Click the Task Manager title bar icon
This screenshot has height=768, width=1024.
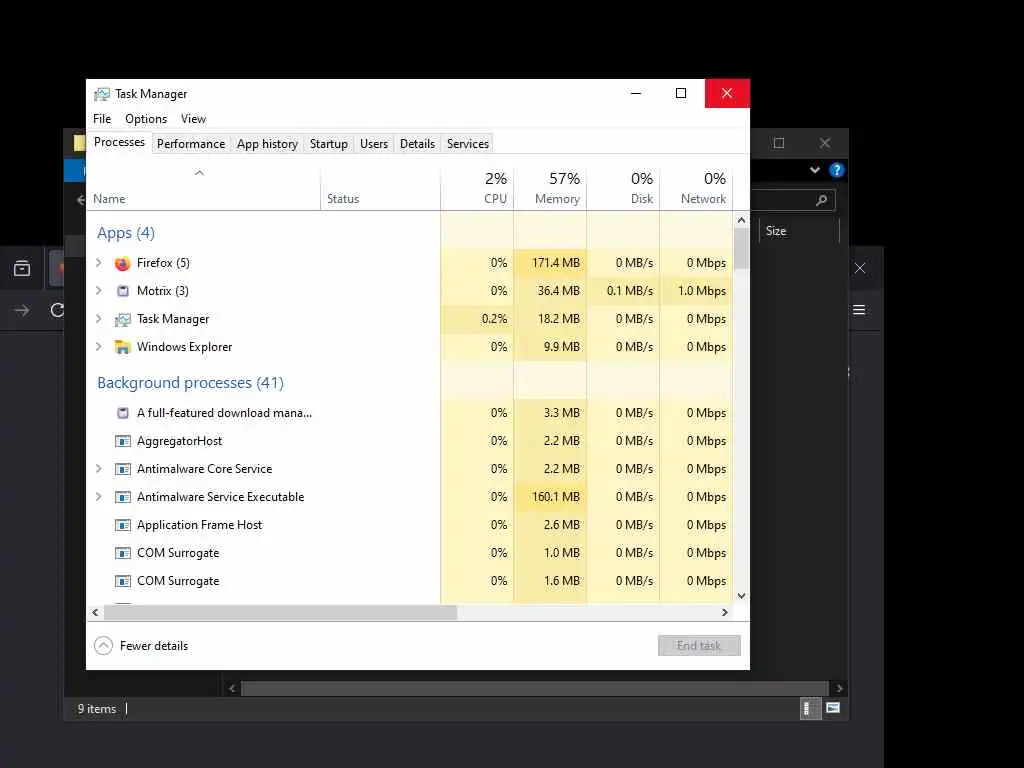click(x=101, y=94)
